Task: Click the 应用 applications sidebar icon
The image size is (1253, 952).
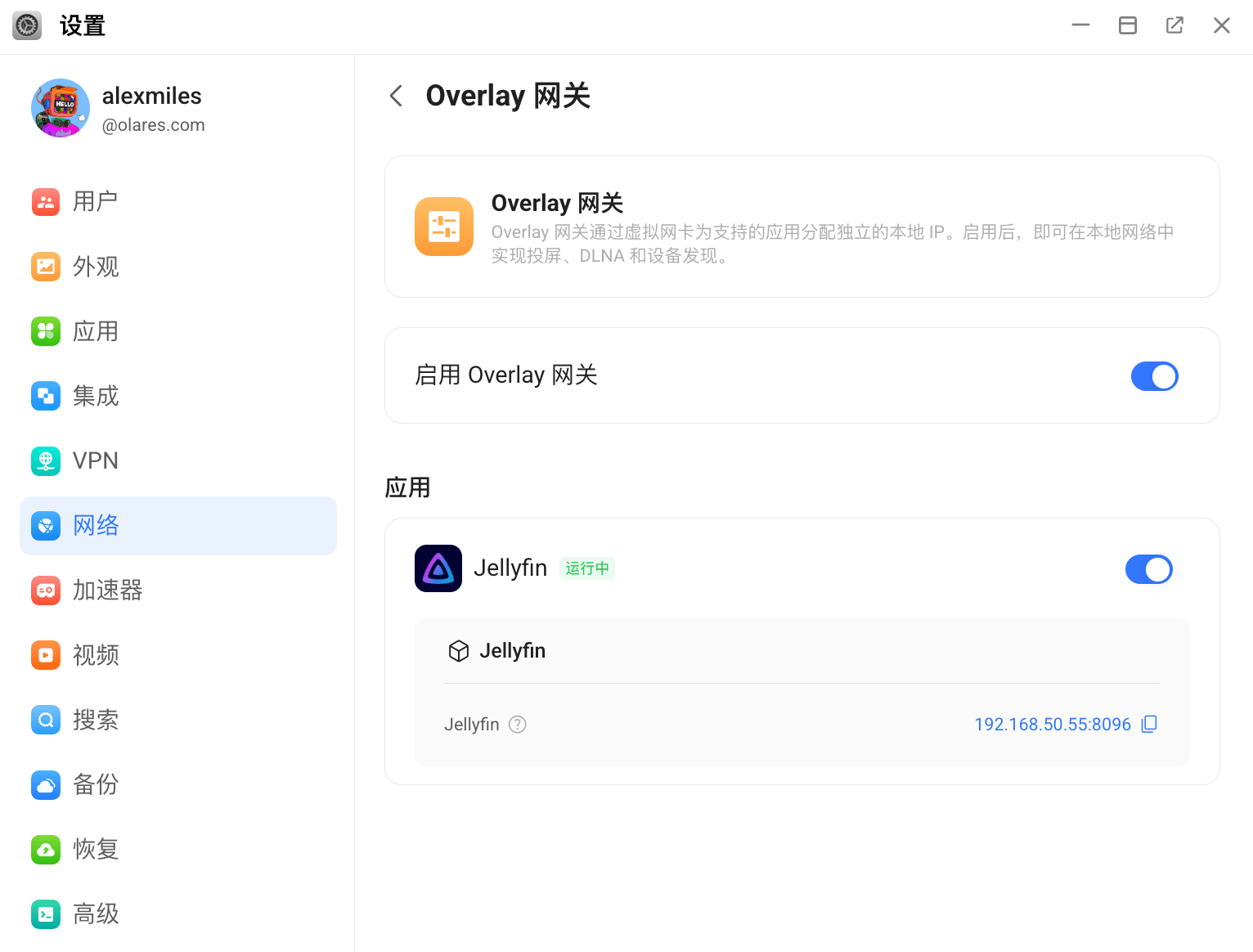Action: [46, 331]
